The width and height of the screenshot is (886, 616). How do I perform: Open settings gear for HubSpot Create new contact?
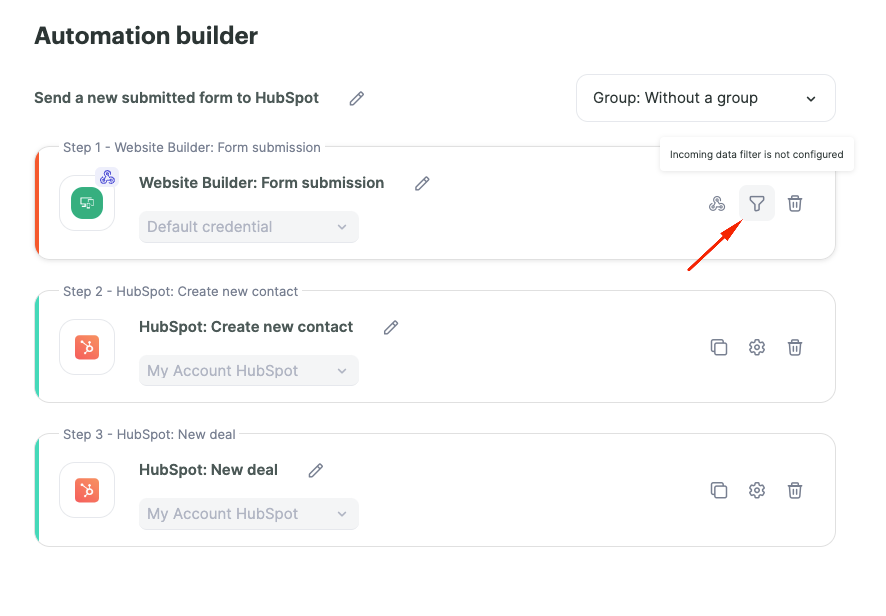pos(757,347)
